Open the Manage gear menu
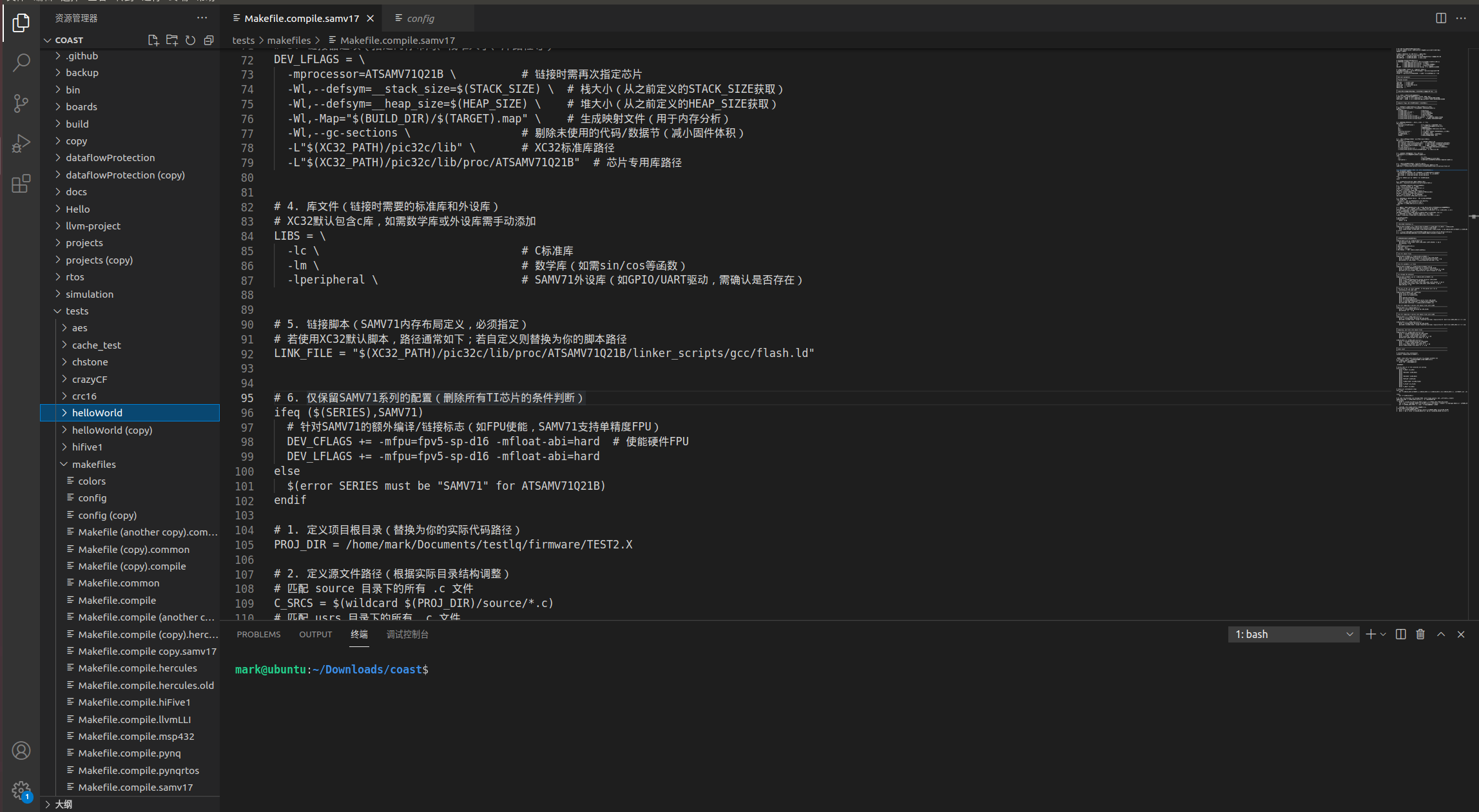1479x812 pixels. (21, 790)
